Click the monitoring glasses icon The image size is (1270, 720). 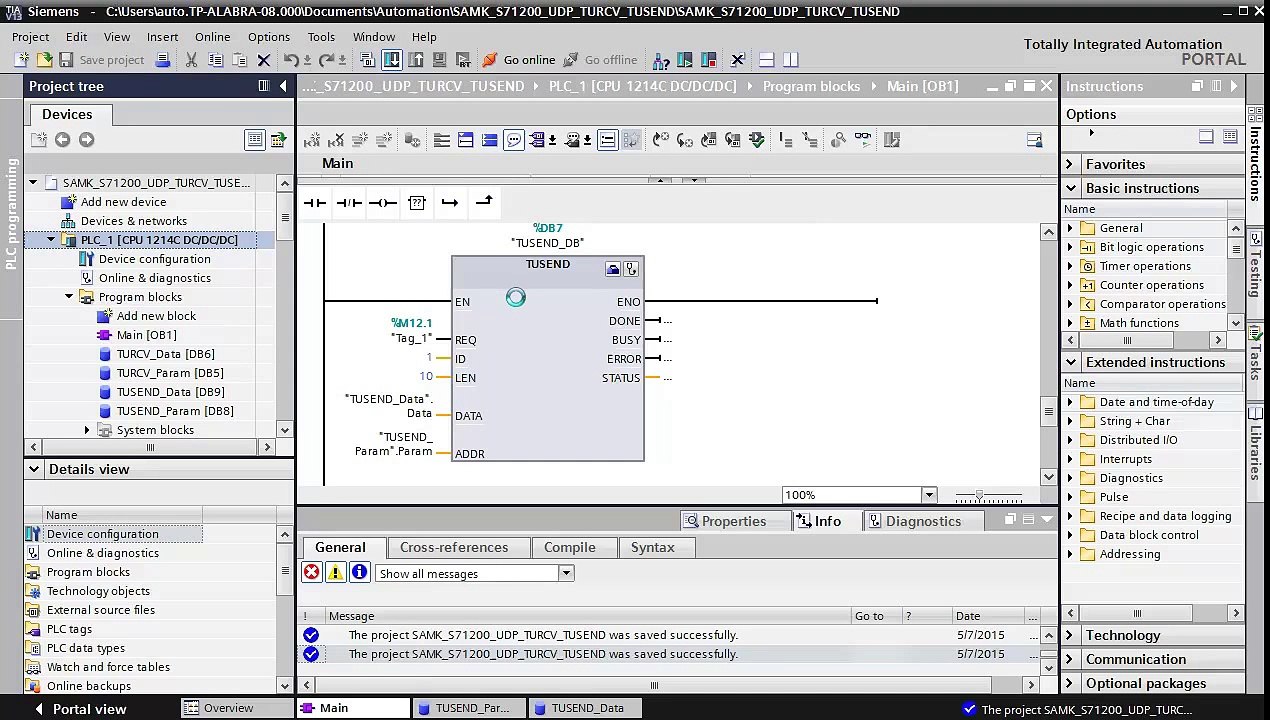[863, 140]
